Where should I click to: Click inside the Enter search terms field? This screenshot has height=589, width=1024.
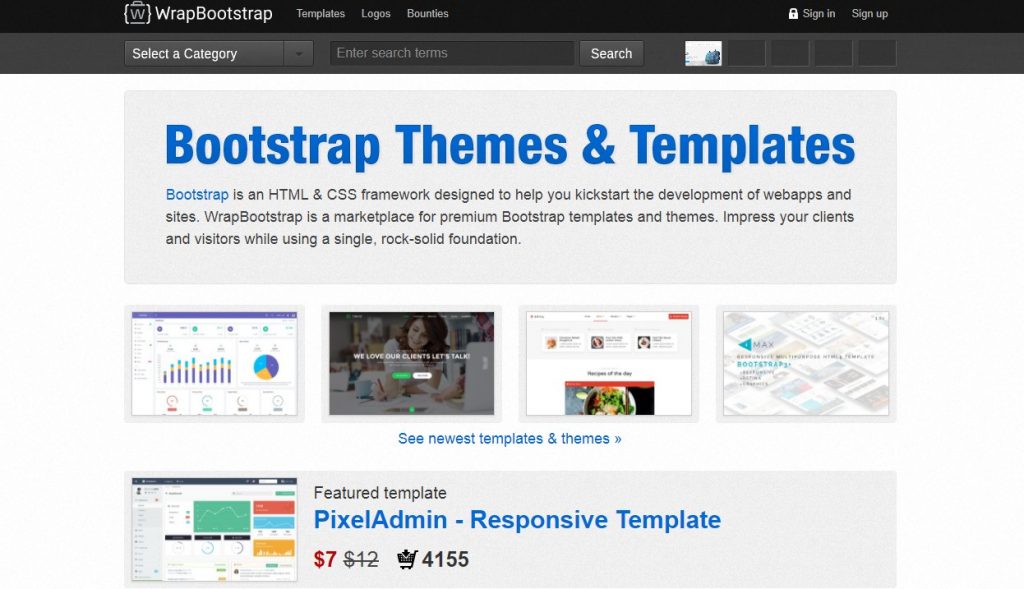(x=450, y=53)
